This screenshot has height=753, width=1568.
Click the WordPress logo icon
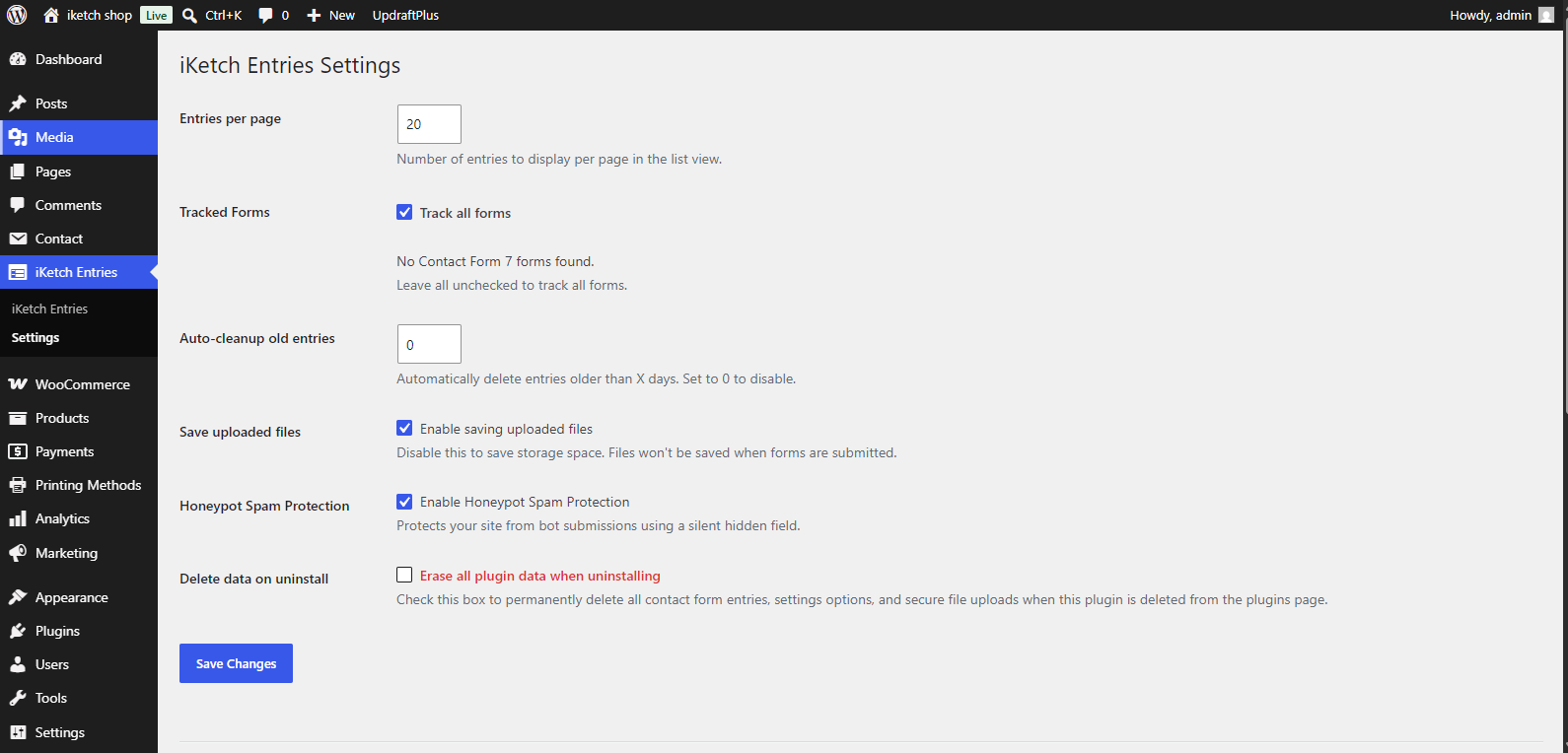pos(17,15)
